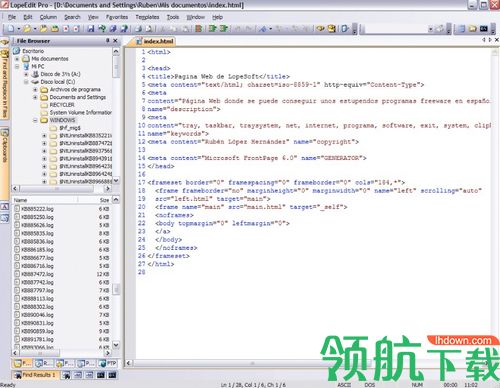Image resolution: width=500 pixels, height=388 pixels.
Task: Toggle the File Browser pin icon
Action: tap(108, 41)
